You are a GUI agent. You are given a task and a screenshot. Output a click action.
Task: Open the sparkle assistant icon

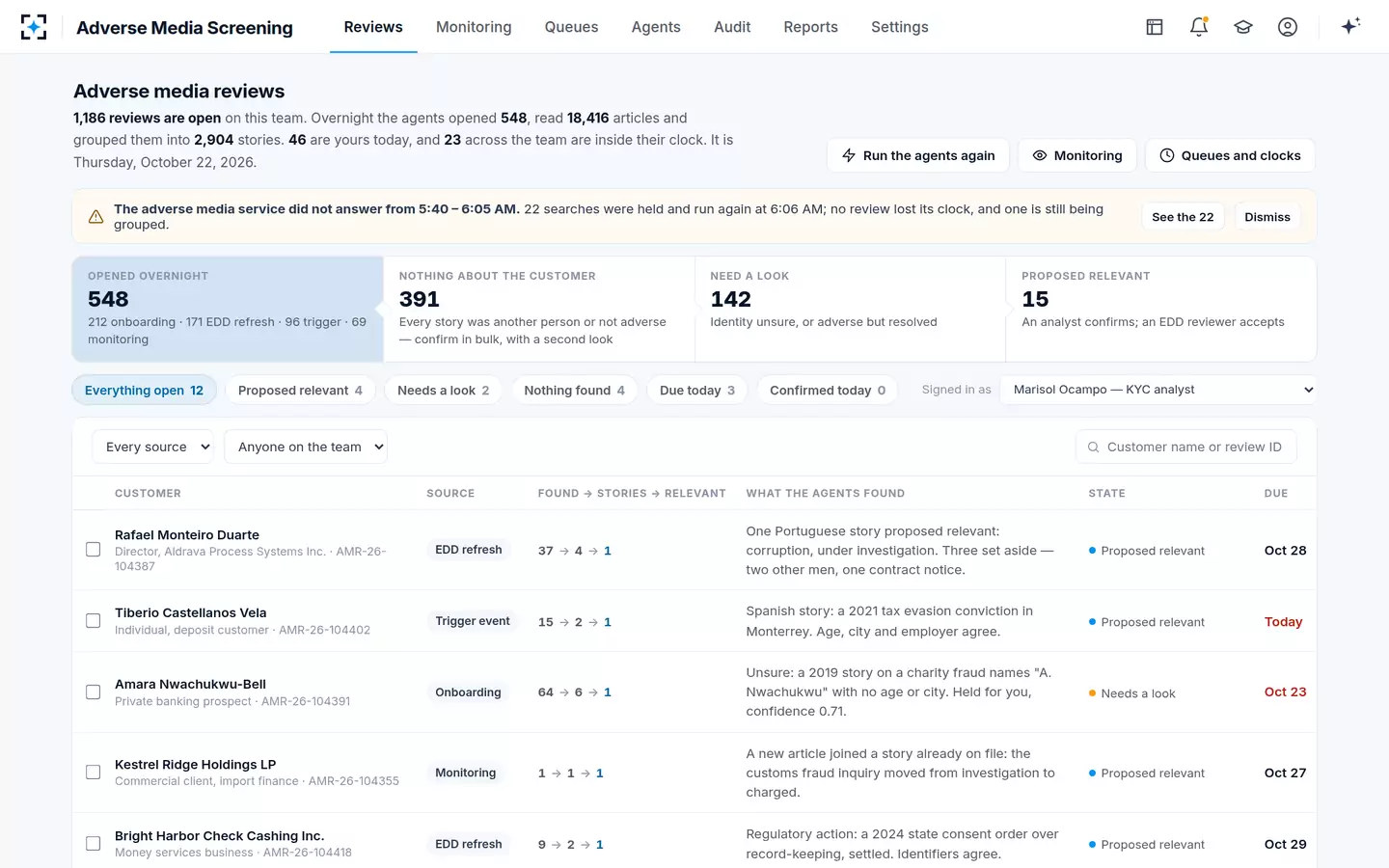[x=1350, y=26]
